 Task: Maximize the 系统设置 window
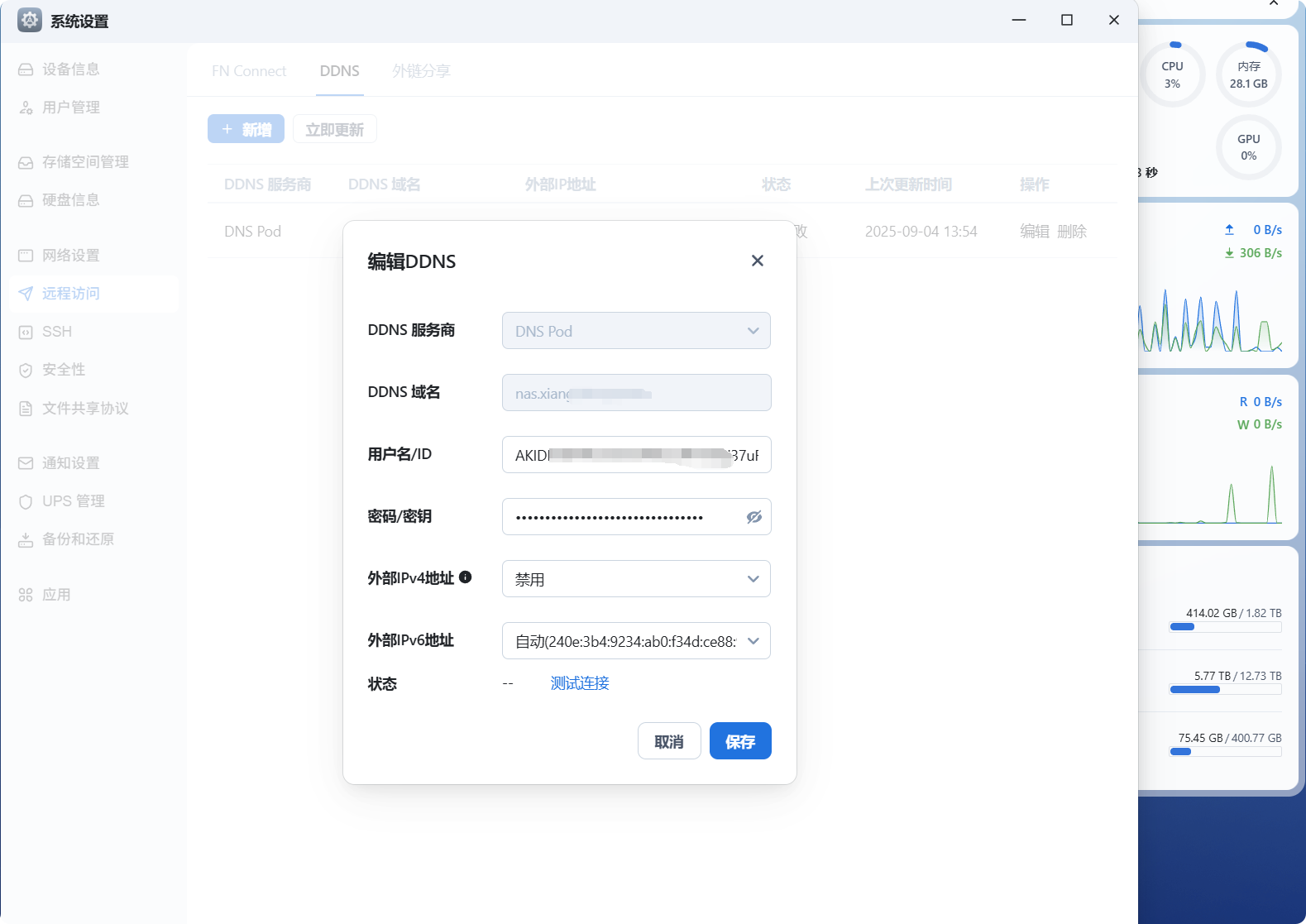click(1067, 20)
